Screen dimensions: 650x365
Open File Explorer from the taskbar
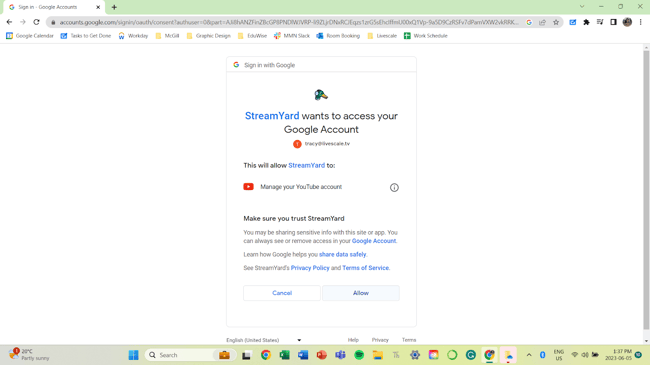click(378, 355)
